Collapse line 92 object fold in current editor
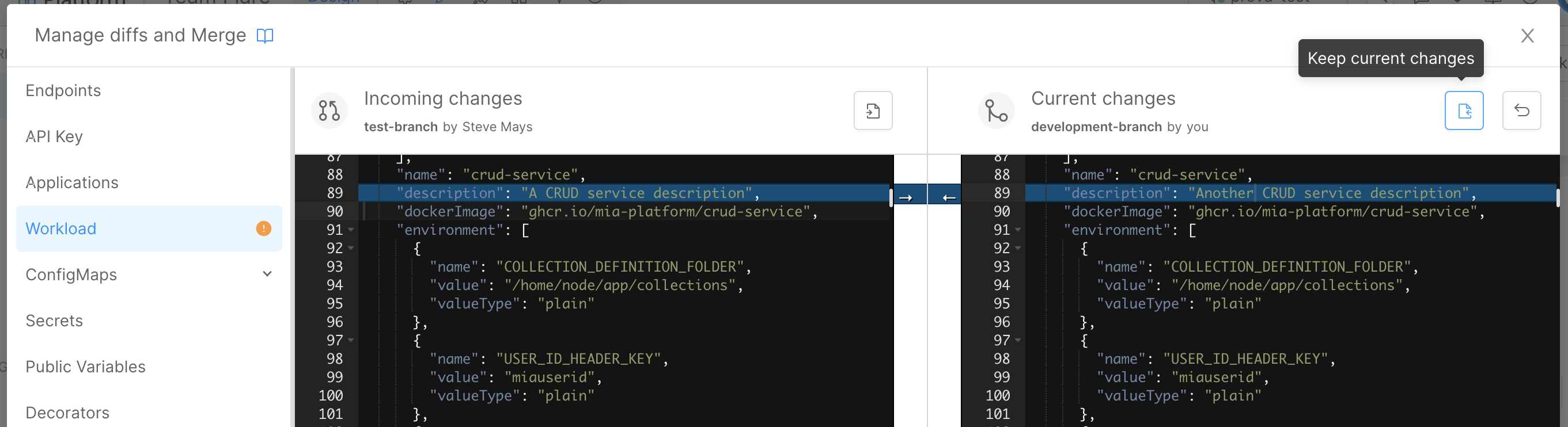1568x427 pixels. point(1018,249)
